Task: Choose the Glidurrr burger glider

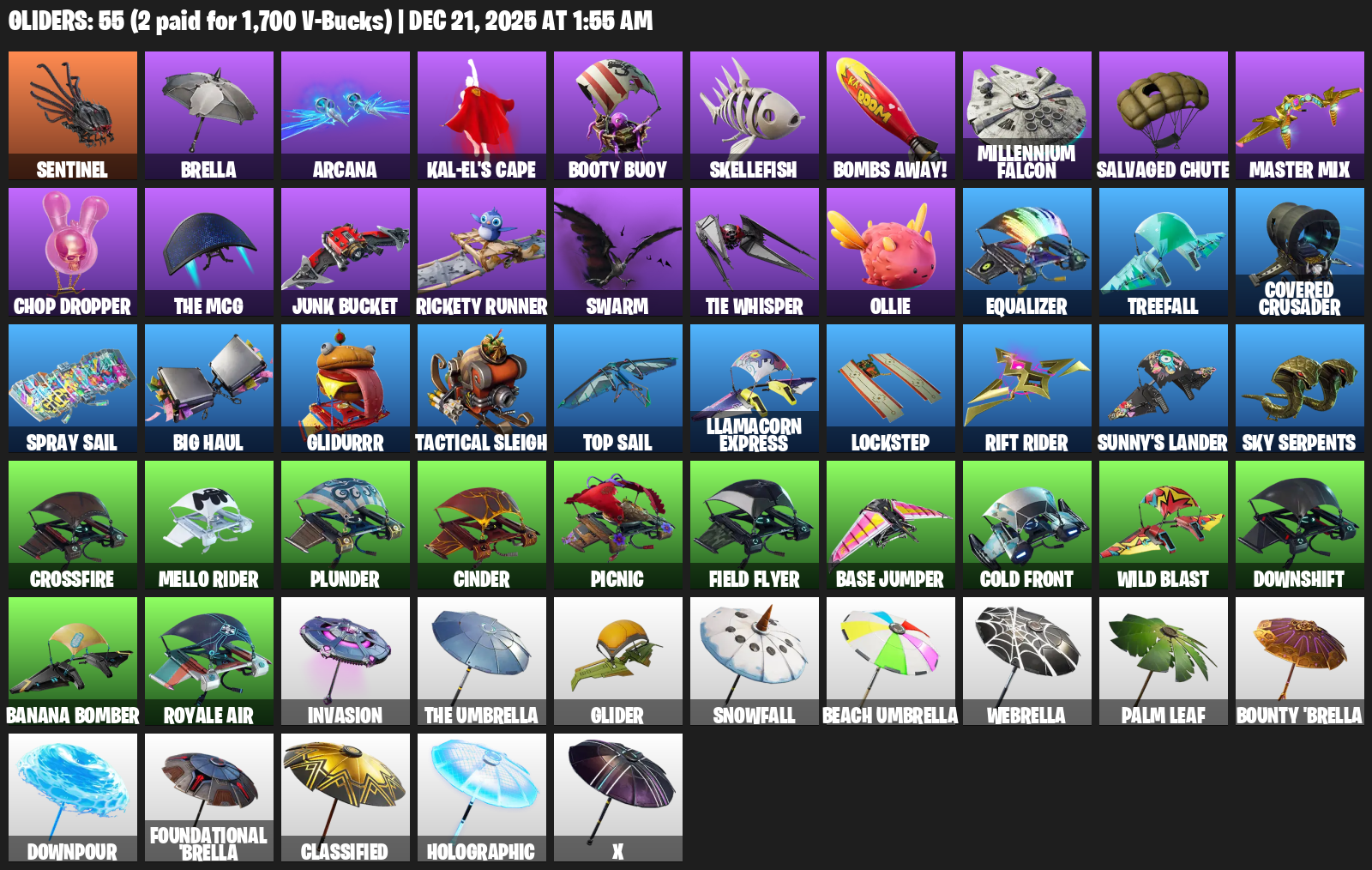Action: (x=346, y=389)
